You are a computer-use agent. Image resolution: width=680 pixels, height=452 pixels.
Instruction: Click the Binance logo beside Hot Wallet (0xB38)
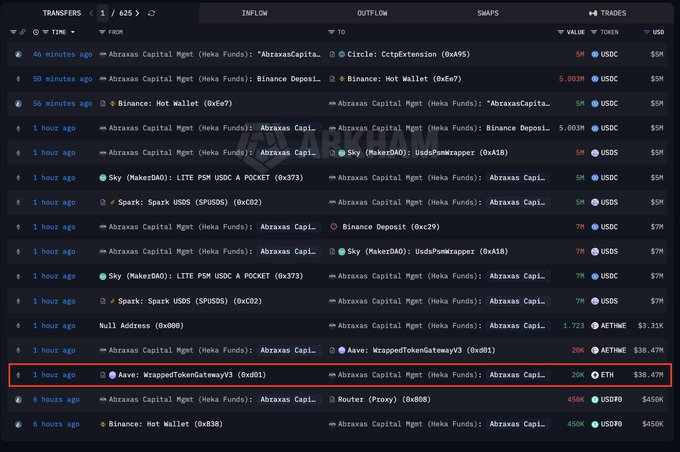click(103, 424)
